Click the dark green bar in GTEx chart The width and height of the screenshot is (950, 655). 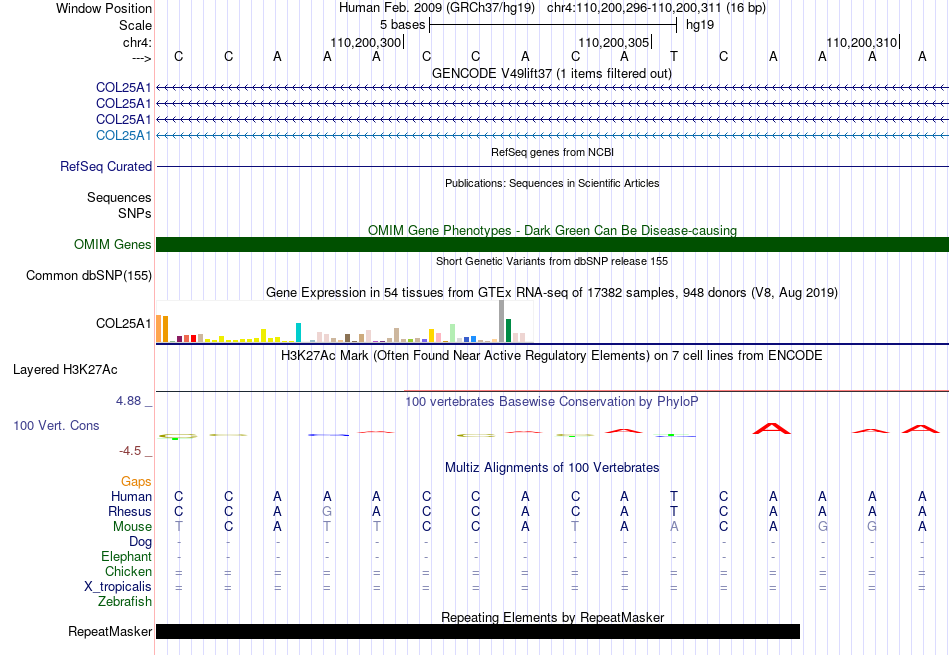coord(508,331)
